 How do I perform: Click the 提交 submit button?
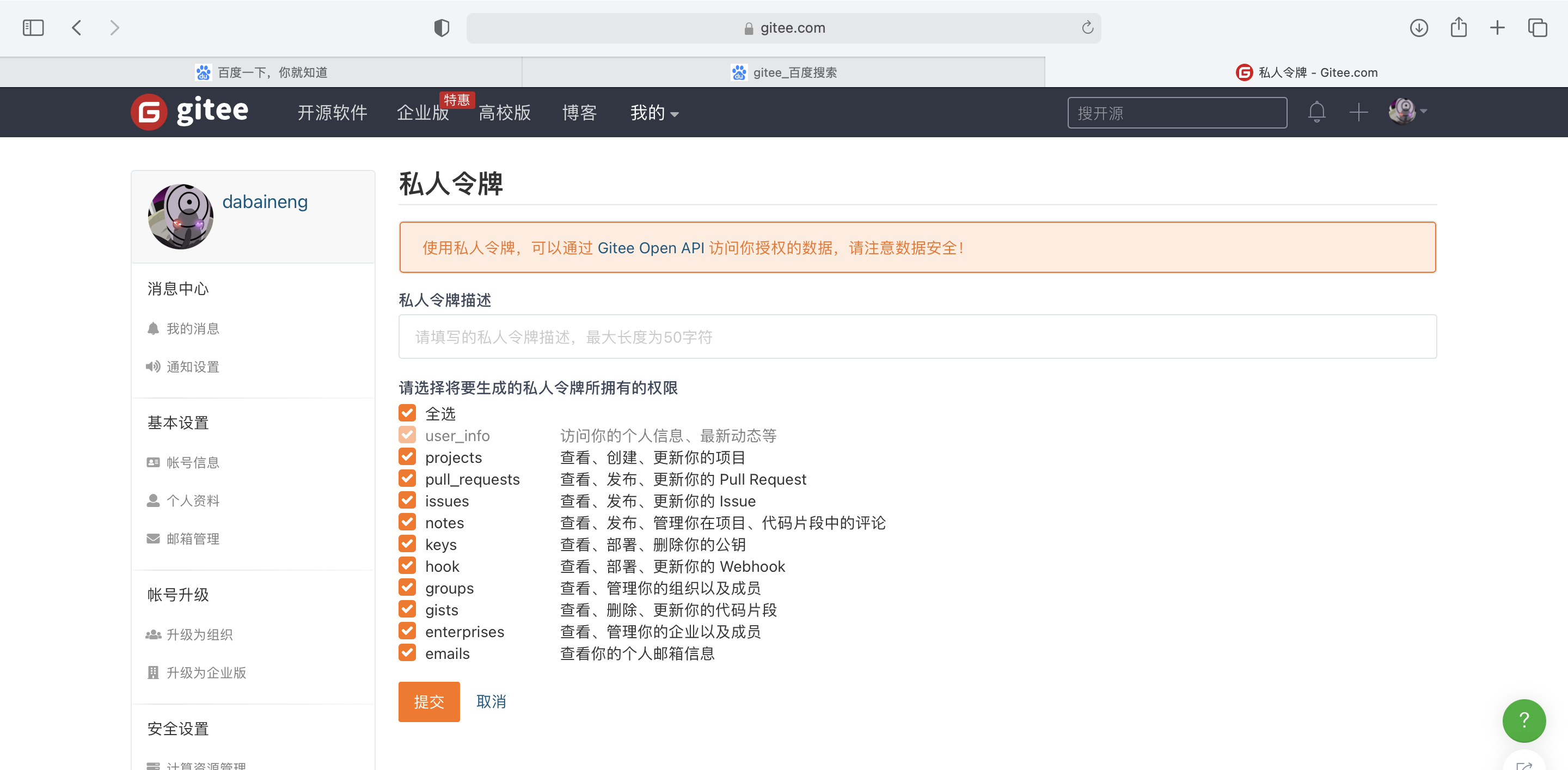click(429, 700)
